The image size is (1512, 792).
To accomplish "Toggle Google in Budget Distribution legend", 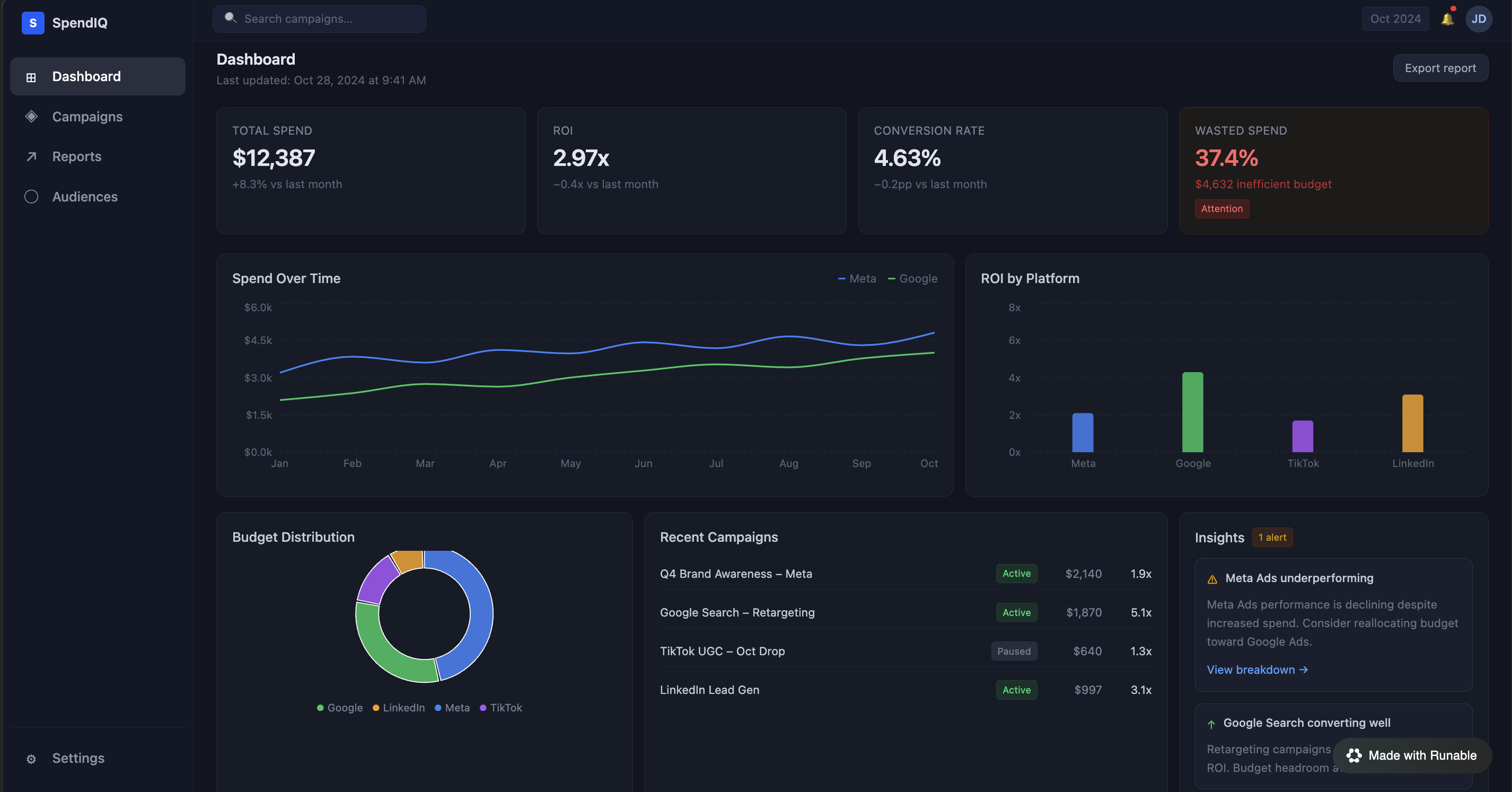I will click(339, 708).
